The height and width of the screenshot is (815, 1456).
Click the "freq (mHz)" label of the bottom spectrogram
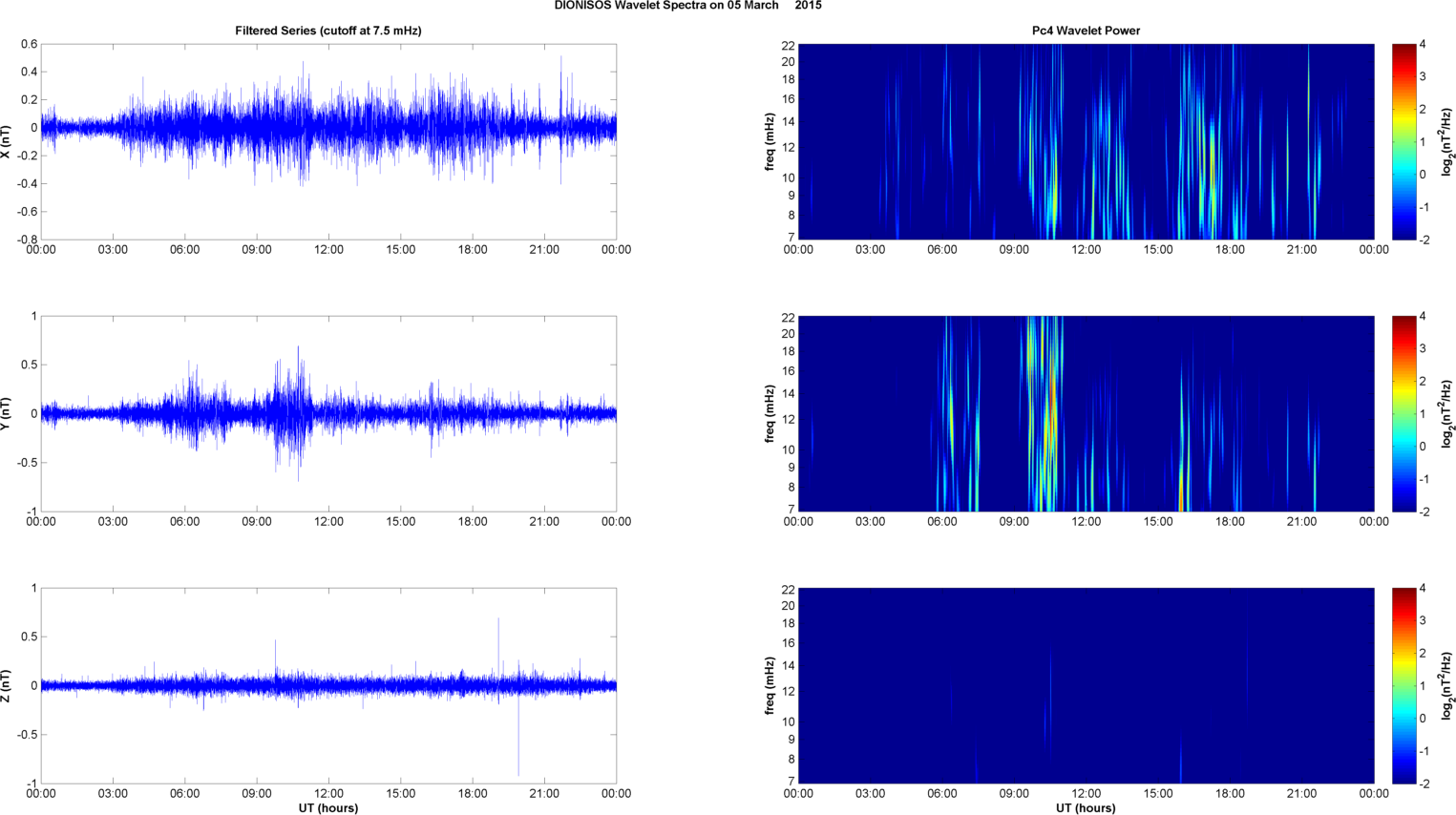[x=770, y=685]
